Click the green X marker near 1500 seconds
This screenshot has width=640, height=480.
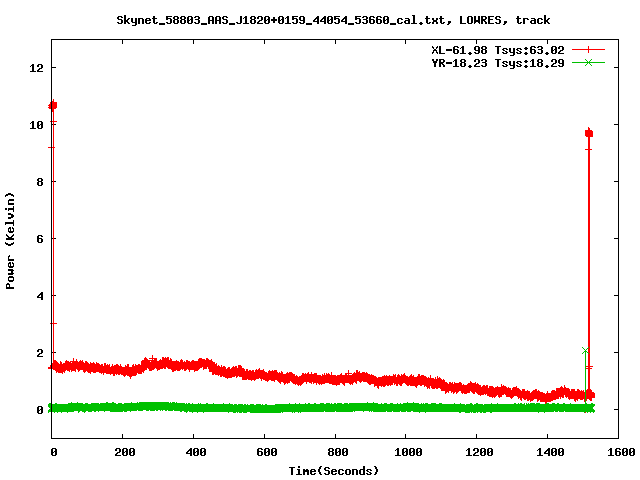[585, 351]
